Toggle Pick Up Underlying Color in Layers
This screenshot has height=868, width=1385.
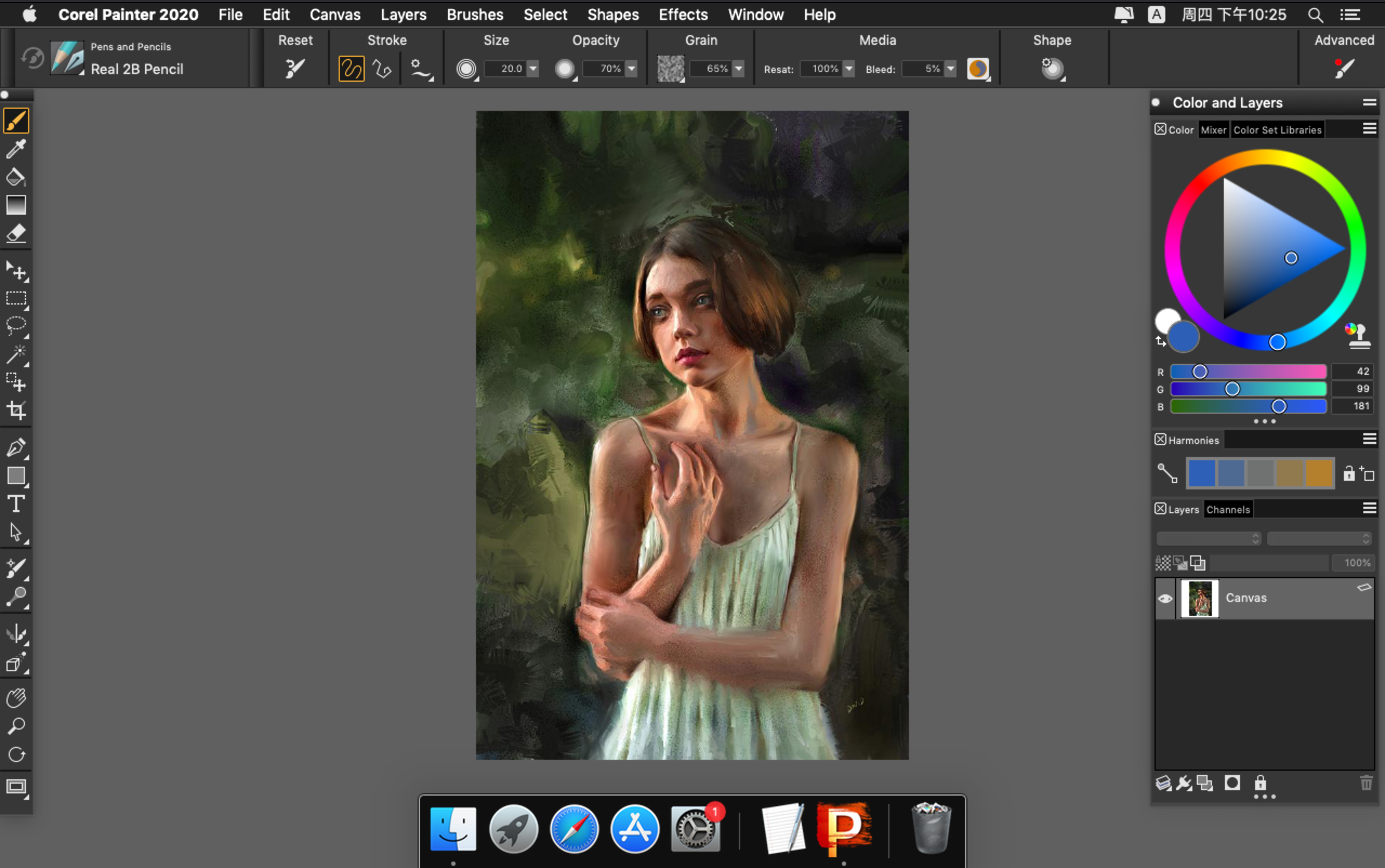1180,562
